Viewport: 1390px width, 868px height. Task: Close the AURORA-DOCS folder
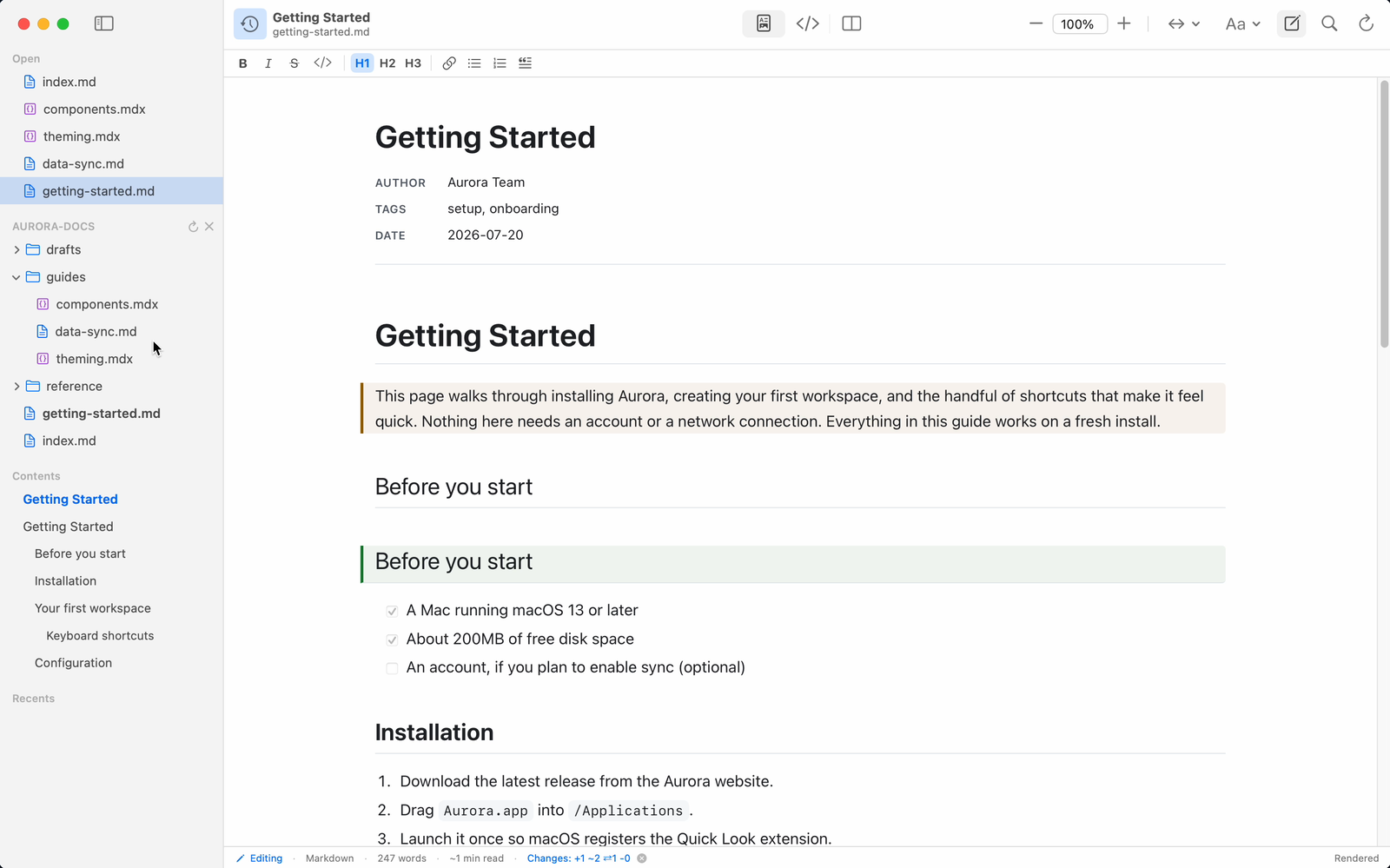[209, 227]
